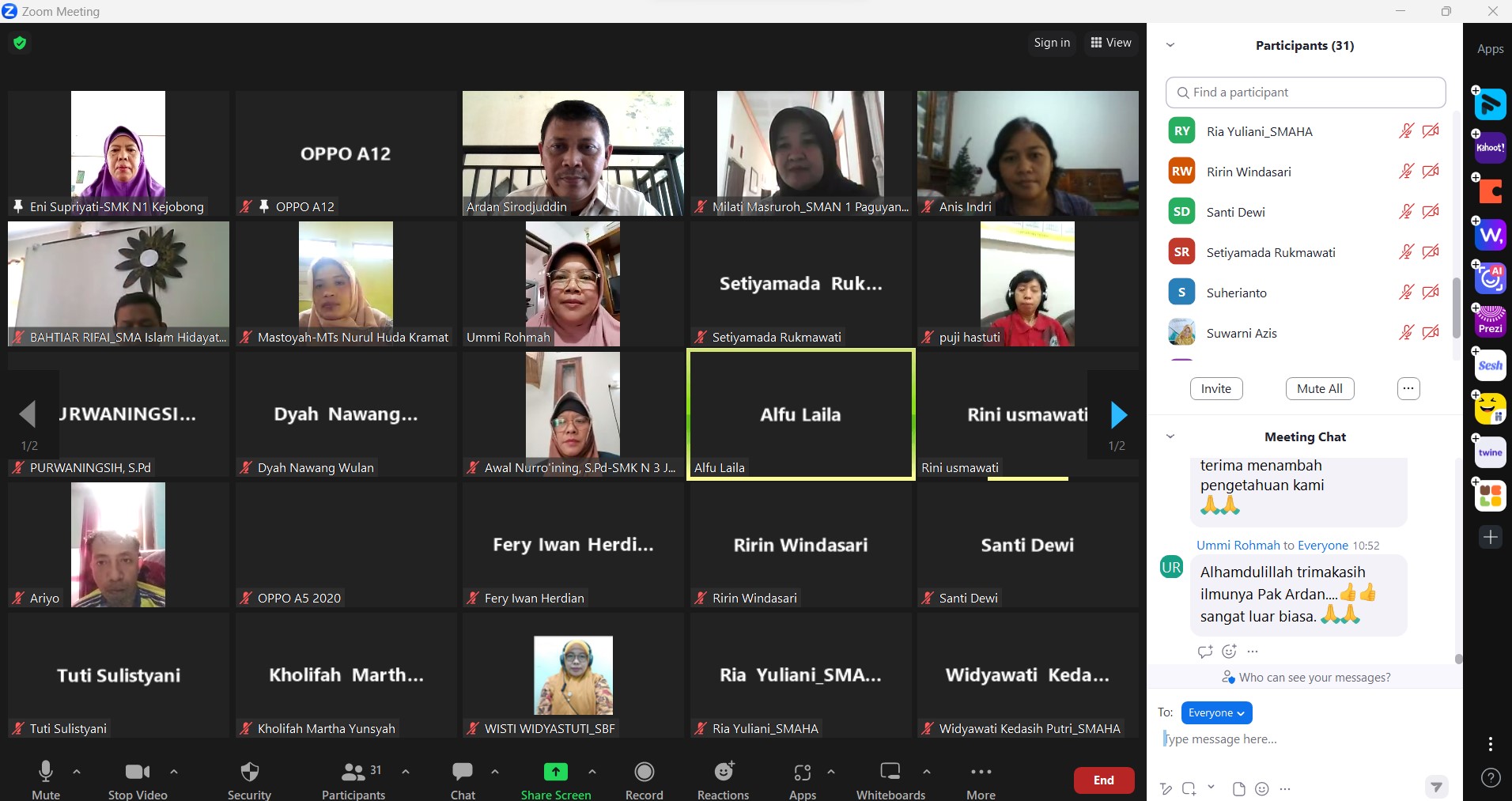Viewport: 1512px width, 801px height.
Task: Open the purple W app in sidebar
Action: [x=1491, y=235]
